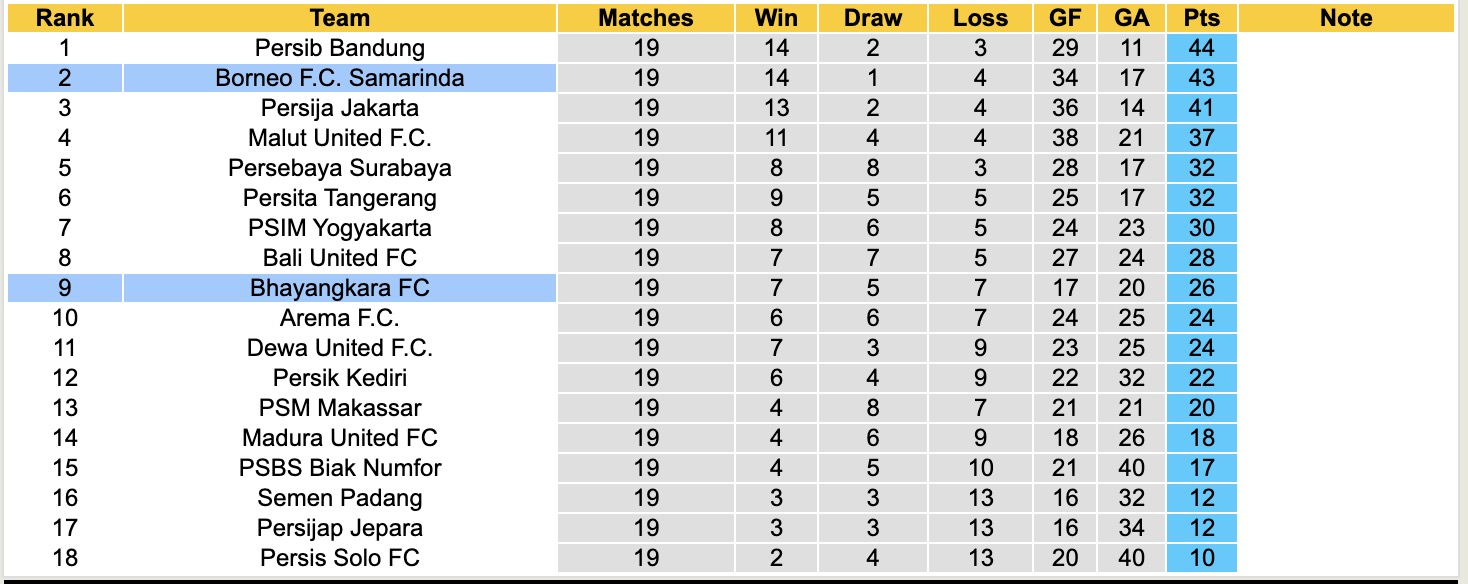Click Persis Solo FC team name
The height and width of the screenshot is (584, 1468).
point(340,558)
